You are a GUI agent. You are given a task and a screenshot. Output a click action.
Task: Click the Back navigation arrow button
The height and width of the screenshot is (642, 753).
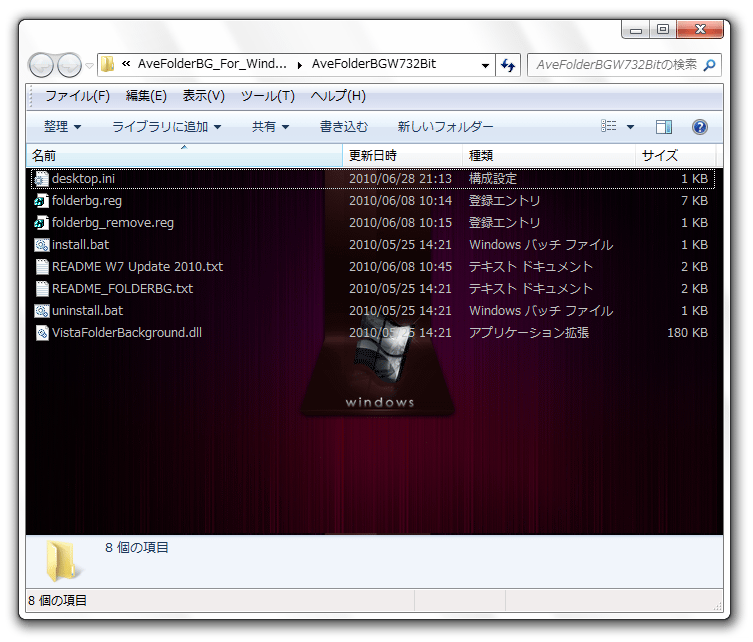pyautogui.click(x=41, y=65)
